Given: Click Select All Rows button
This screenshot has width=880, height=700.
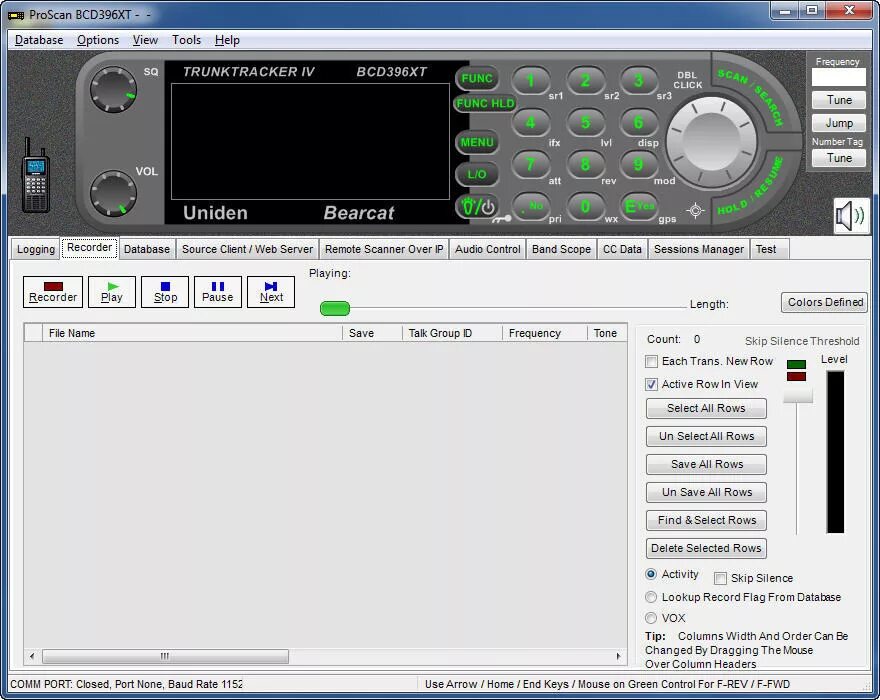Looking at the screenshot, I should tap(706, 409).
